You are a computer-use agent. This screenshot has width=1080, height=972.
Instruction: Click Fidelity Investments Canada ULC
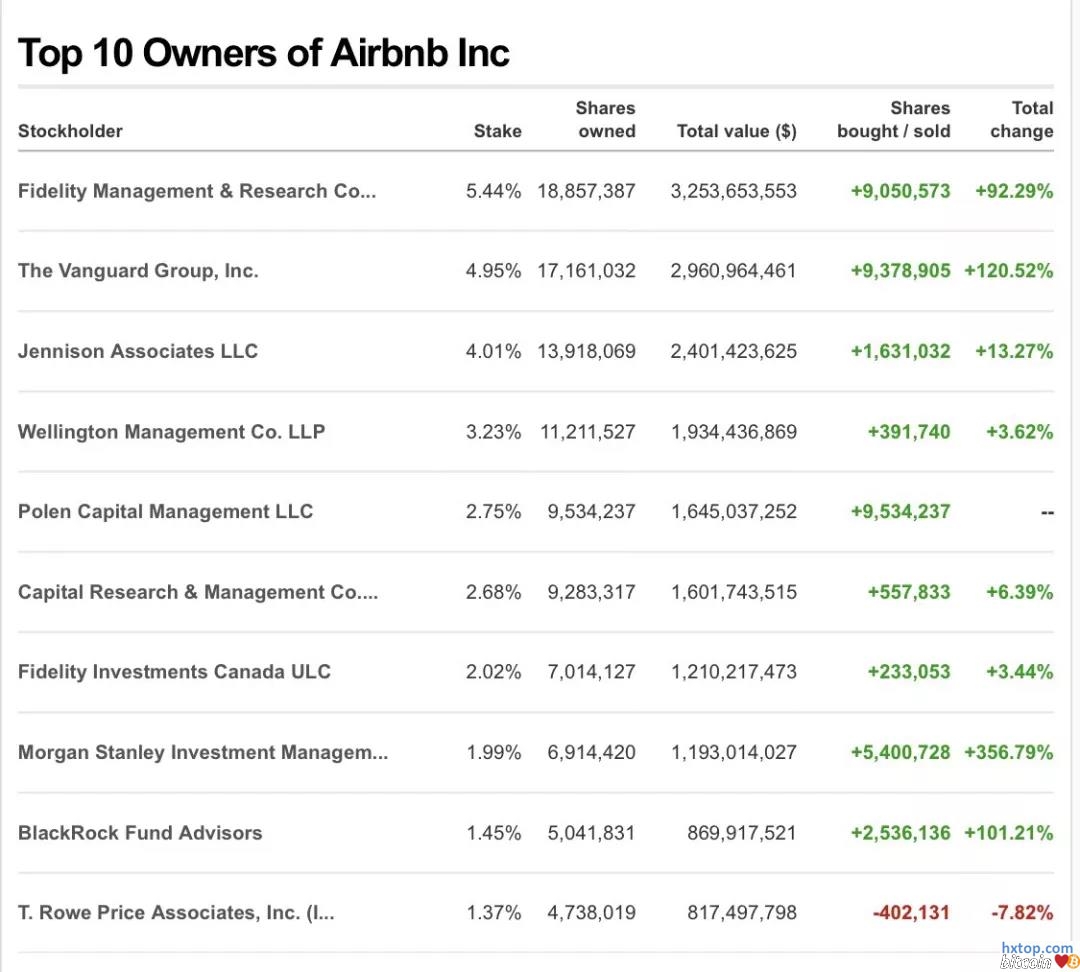[174, 672]
